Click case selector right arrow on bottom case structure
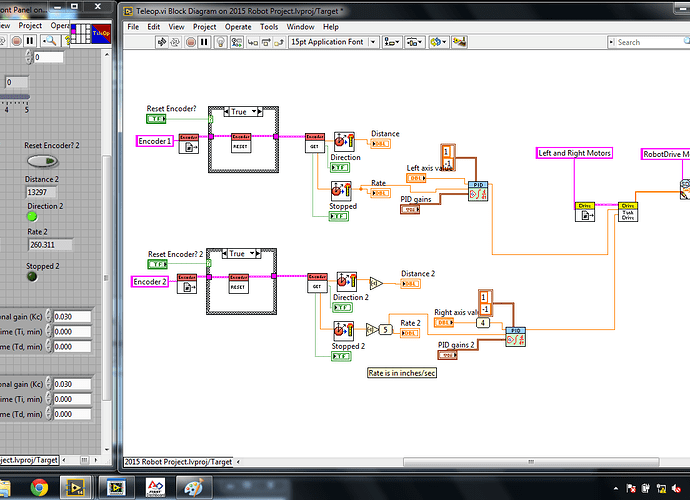This screenshot has height=500, width=690. click(x=258, y=254)
